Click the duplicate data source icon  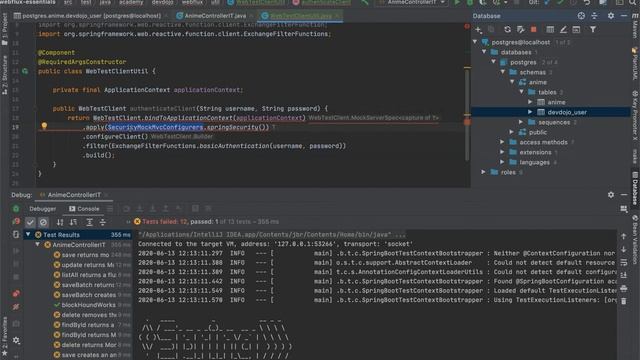491,30
